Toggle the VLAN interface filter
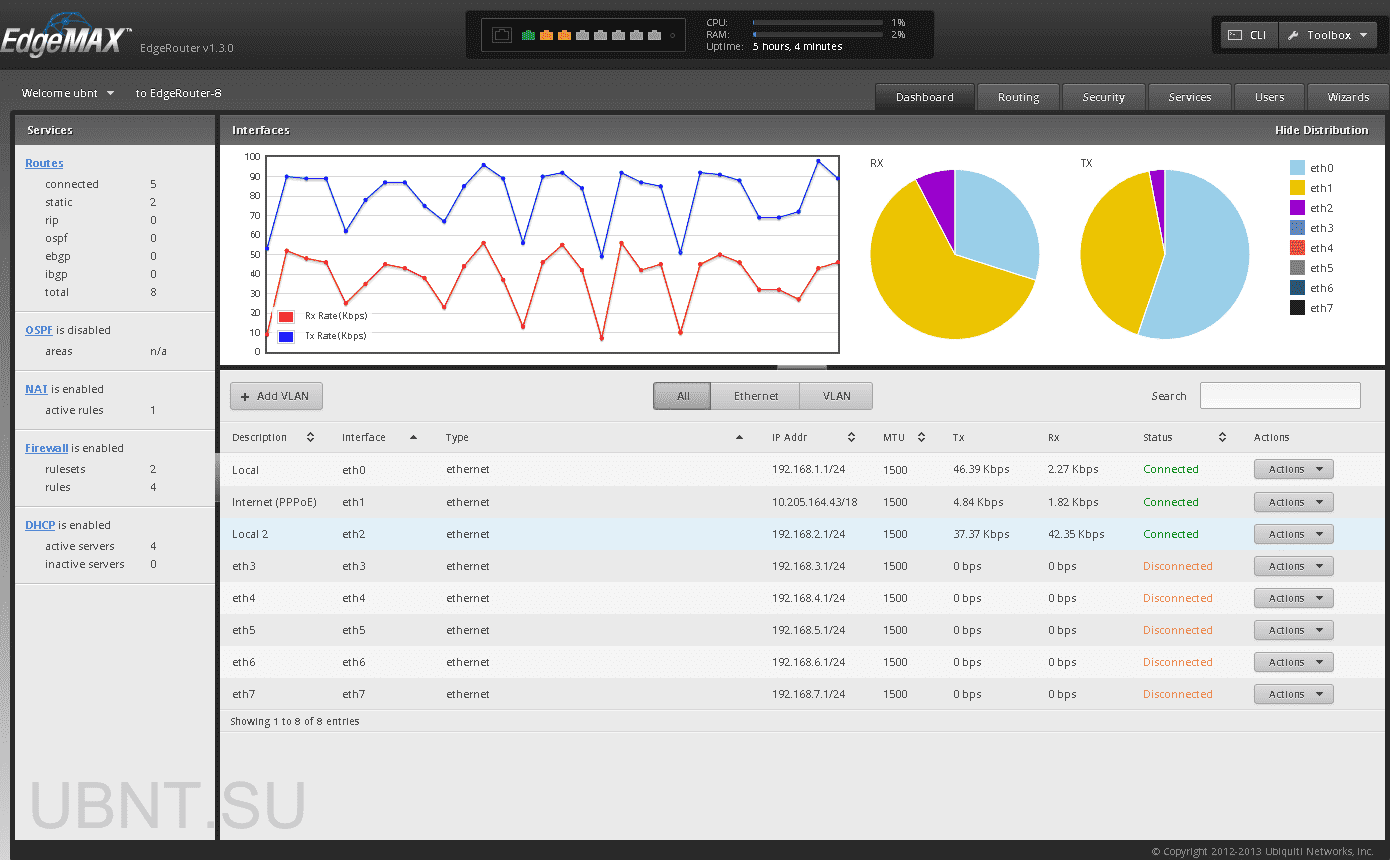Viewport: 1390px width, 860px height. [x=836, y=395]
